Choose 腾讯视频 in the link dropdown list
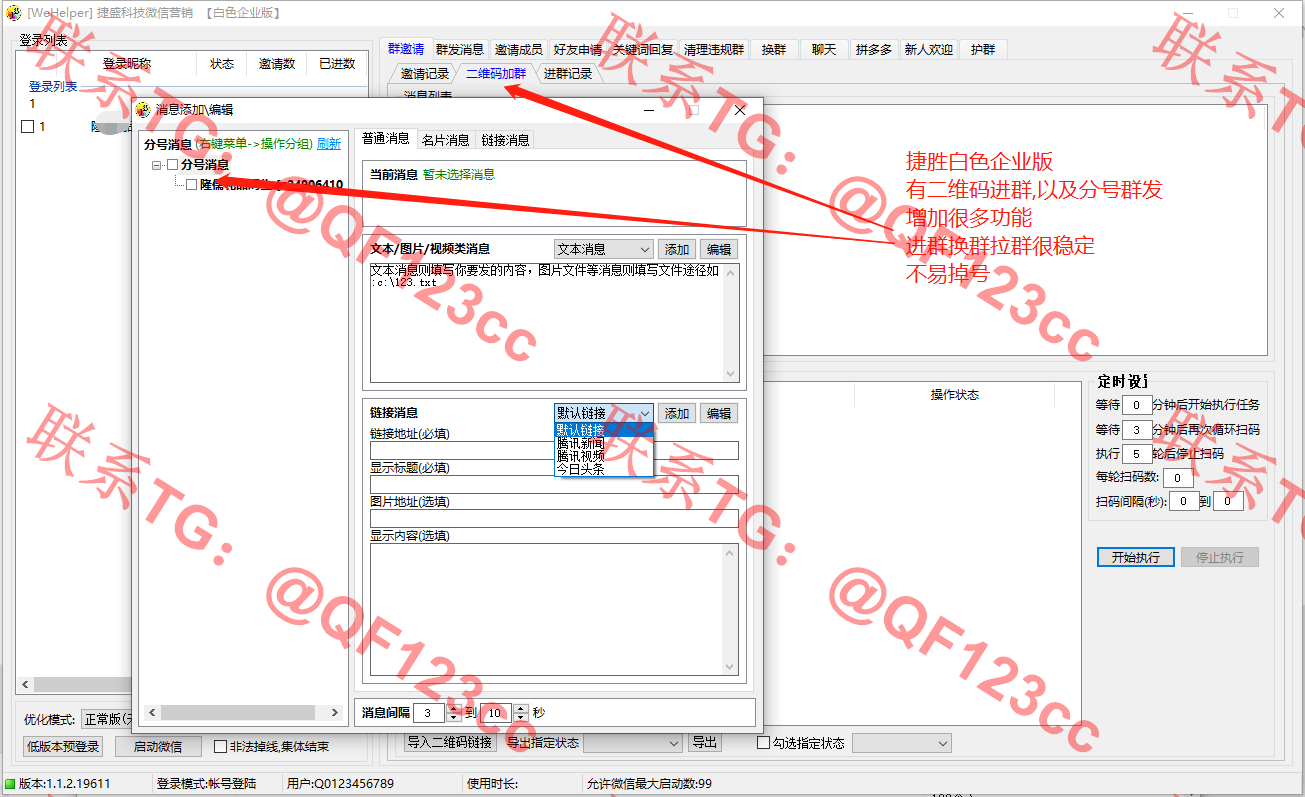Image resolution: width=1305 pixels, height=797 pixels. (603, 455)
